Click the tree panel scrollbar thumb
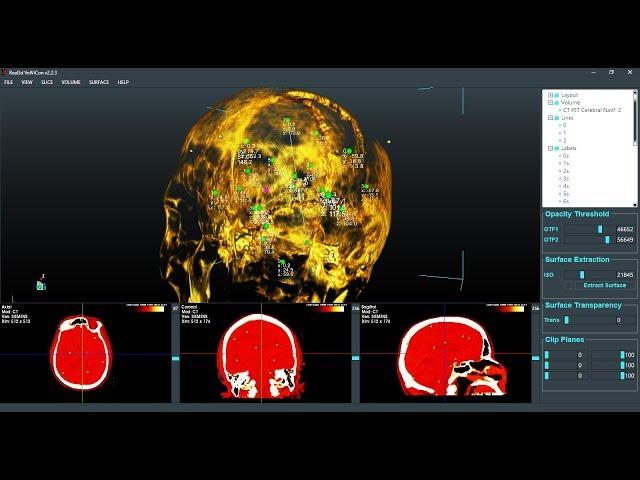640x480 pixels. [x=635, y=120]
